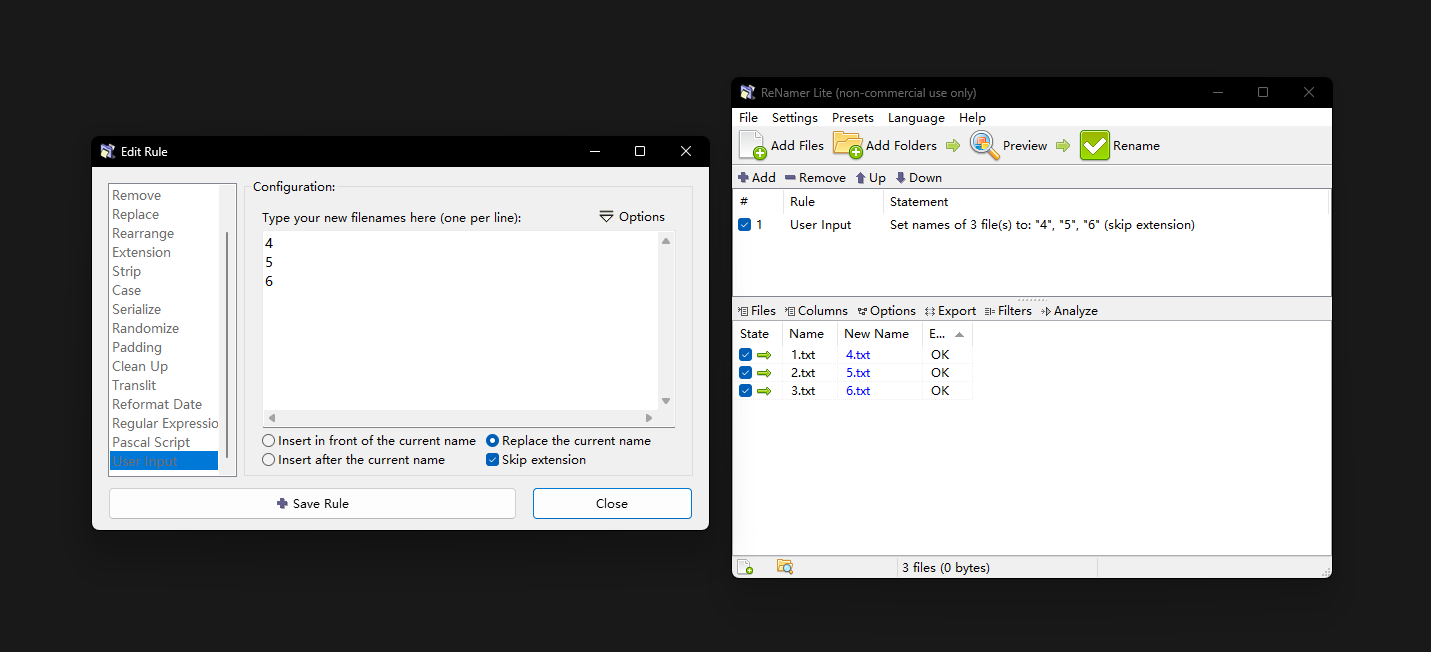Screen dimensions: 1431x652
Task: Click the State column header
Action: pos(755,334)
